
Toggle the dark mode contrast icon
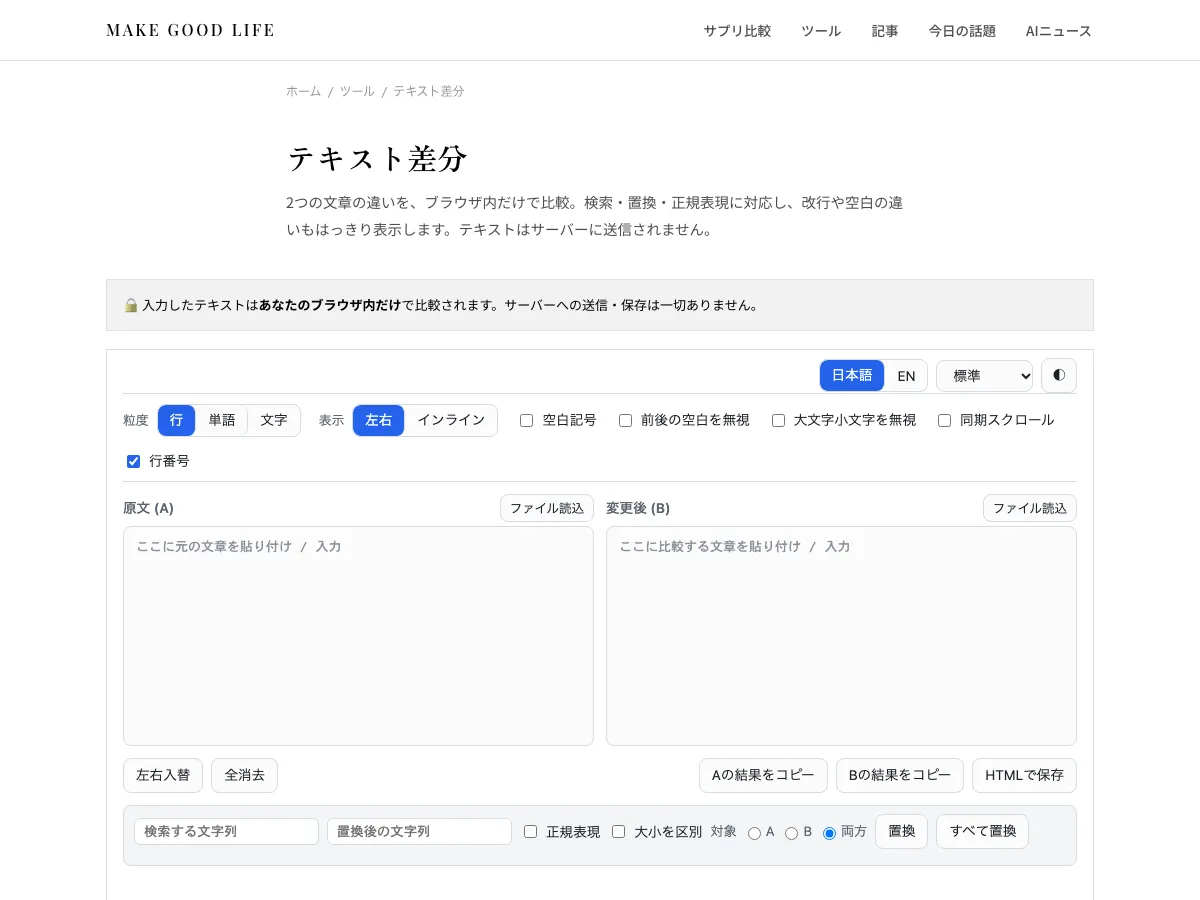[x=1059, y=375]
